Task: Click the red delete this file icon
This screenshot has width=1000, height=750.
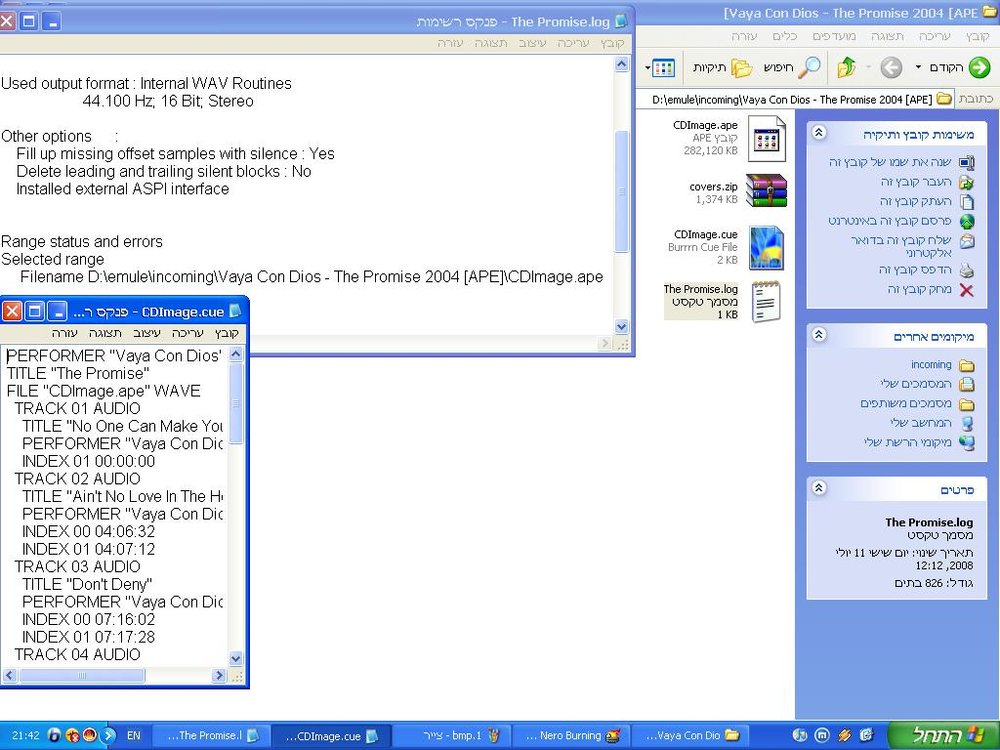Action: [967, 290]
